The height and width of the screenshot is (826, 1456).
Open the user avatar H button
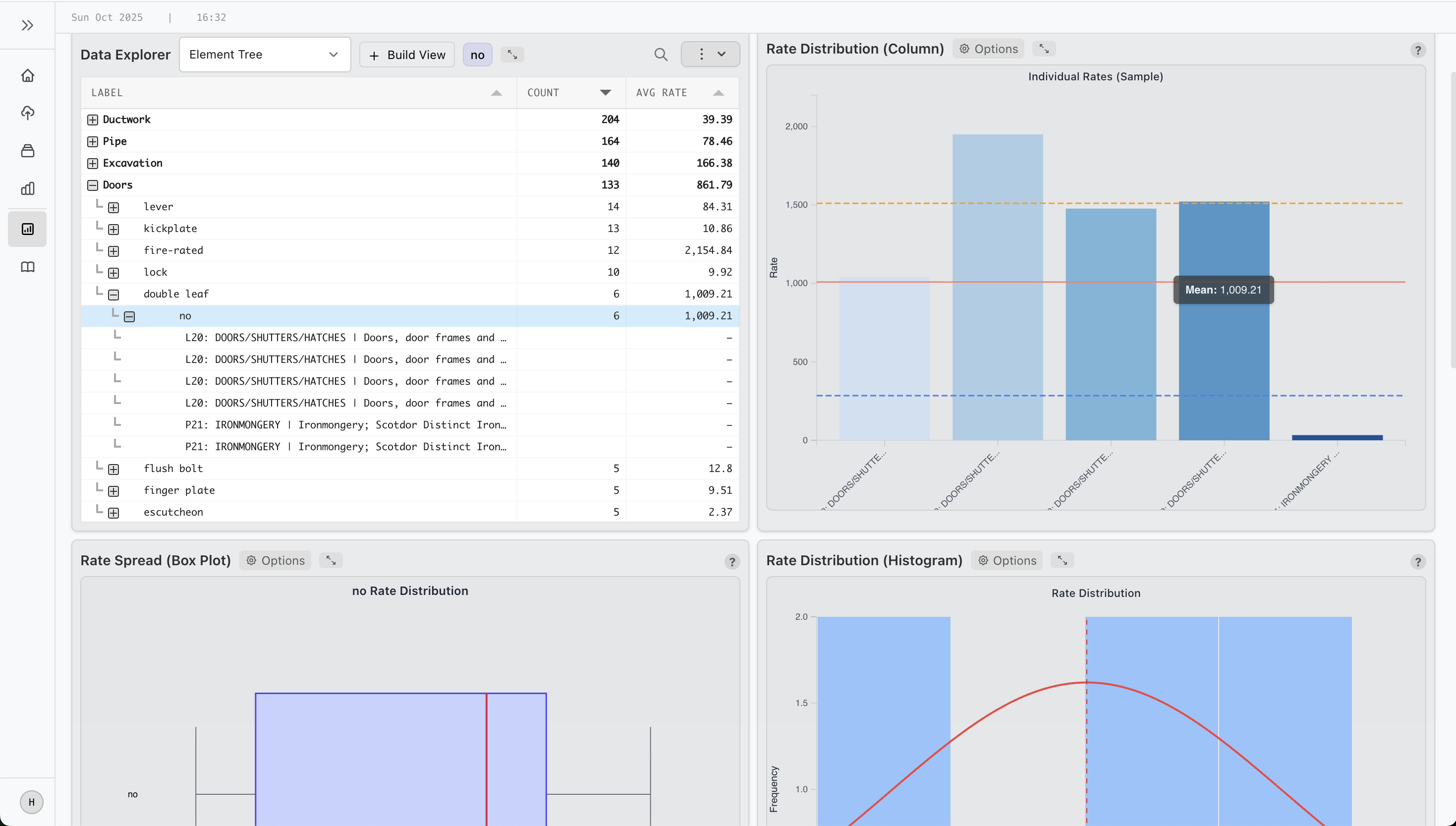[x=31, y=802]
